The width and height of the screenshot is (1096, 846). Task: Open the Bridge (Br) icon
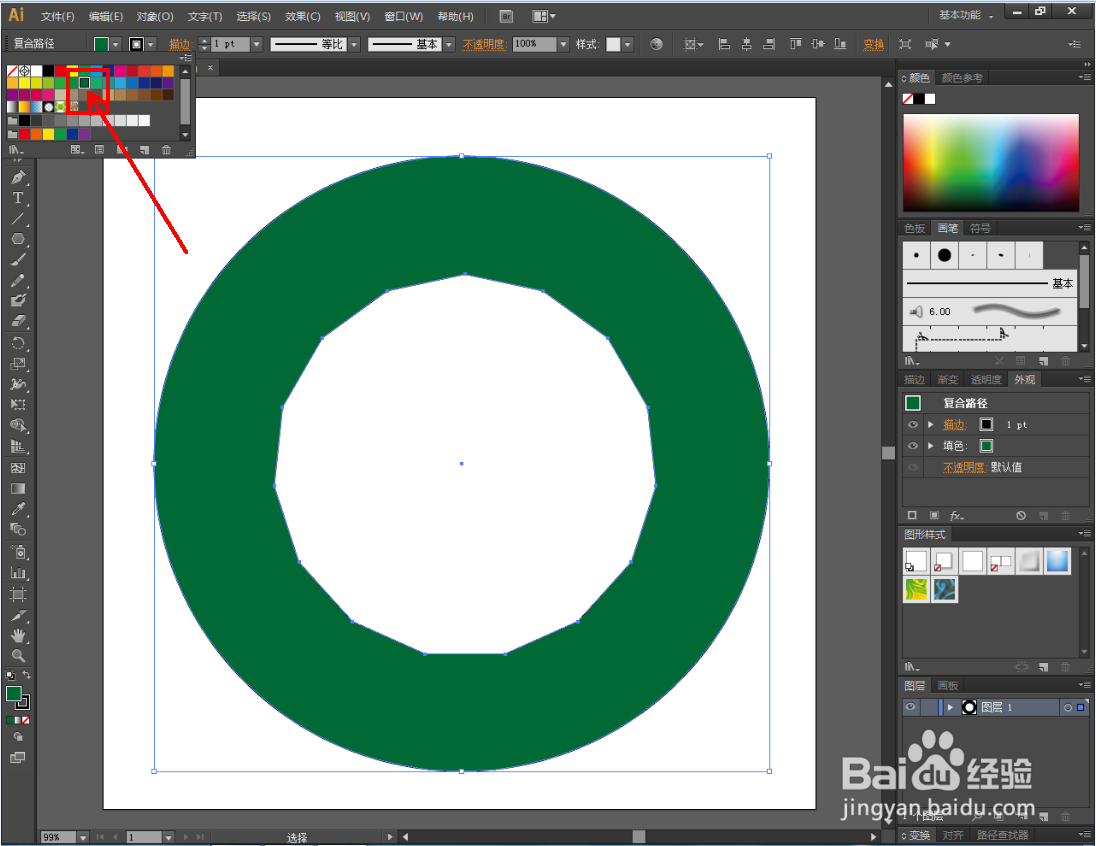pos(506,16)
